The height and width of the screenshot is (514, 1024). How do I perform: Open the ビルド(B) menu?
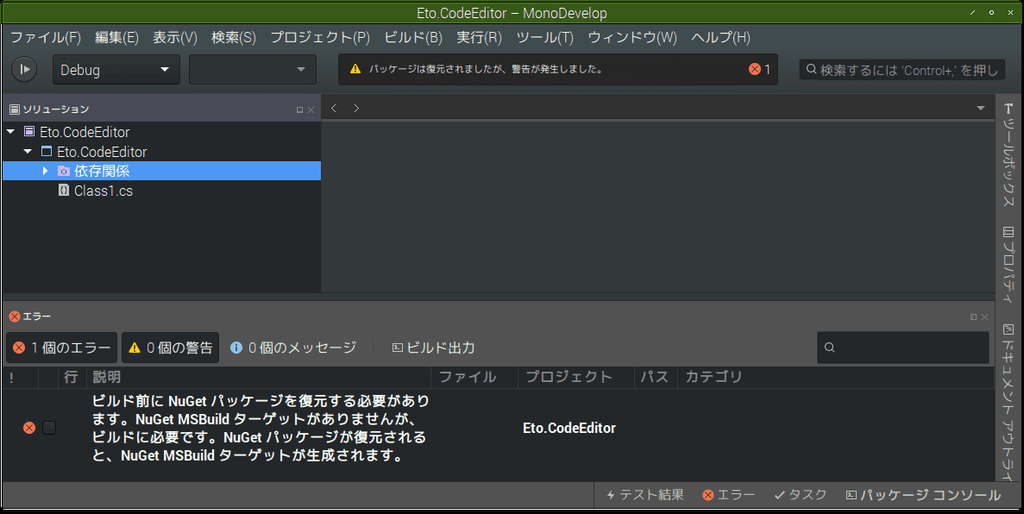click(x=413, y=37)
